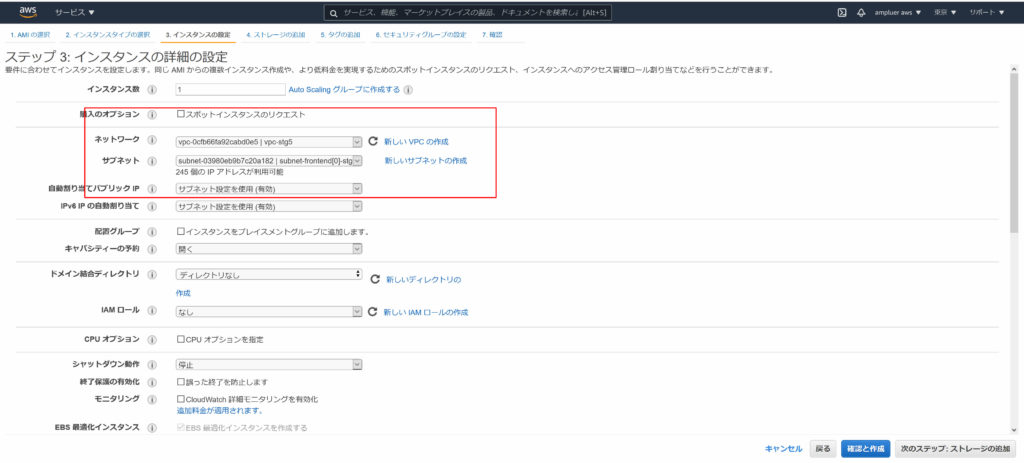Click info icon beside サブネット label
1024x463 pixels.
[x=152, y=160]
